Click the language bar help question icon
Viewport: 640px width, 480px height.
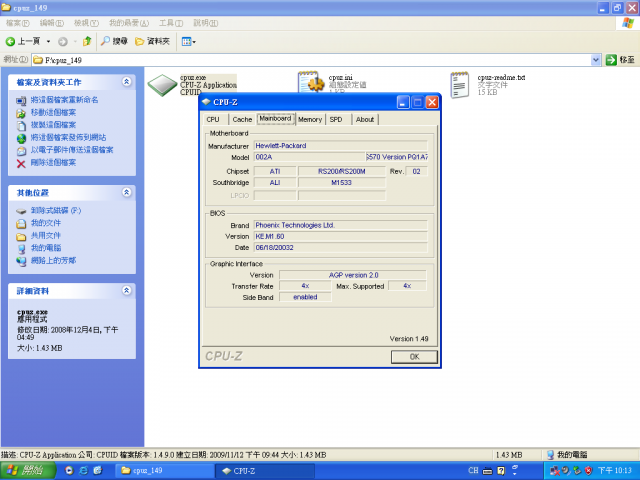(500, 471)
